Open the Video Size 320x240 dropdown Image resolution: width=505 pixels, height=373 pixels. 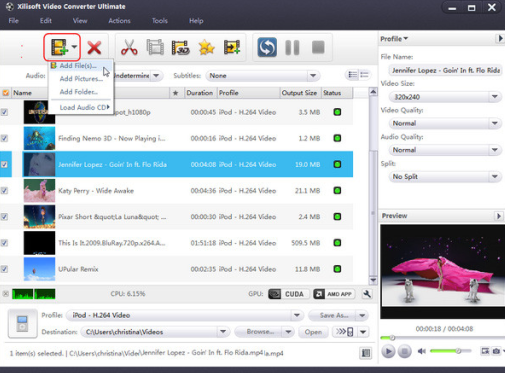click(445, 97)
